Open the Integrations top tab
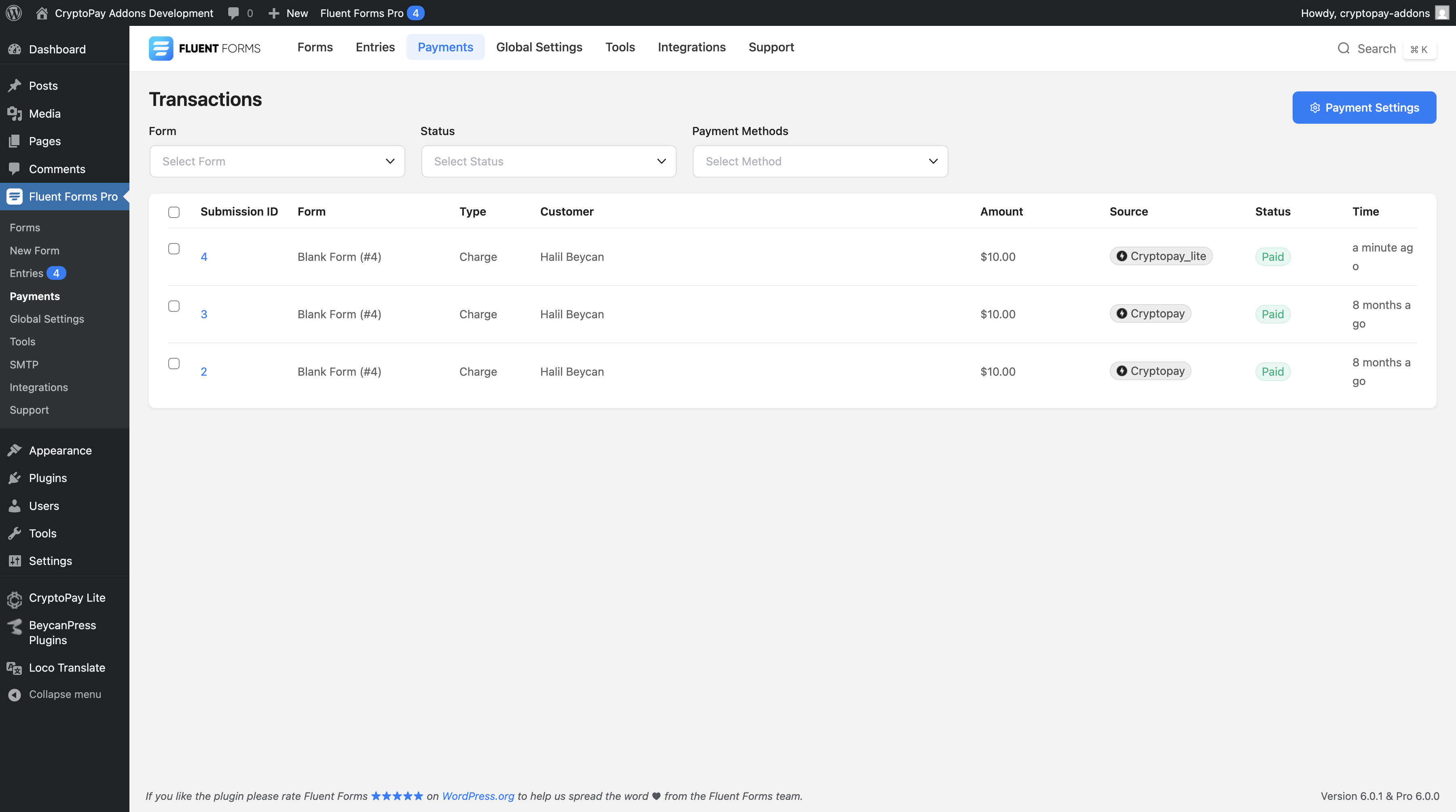The width and height of the screenshot is (1456, 812). coord(692,47)
